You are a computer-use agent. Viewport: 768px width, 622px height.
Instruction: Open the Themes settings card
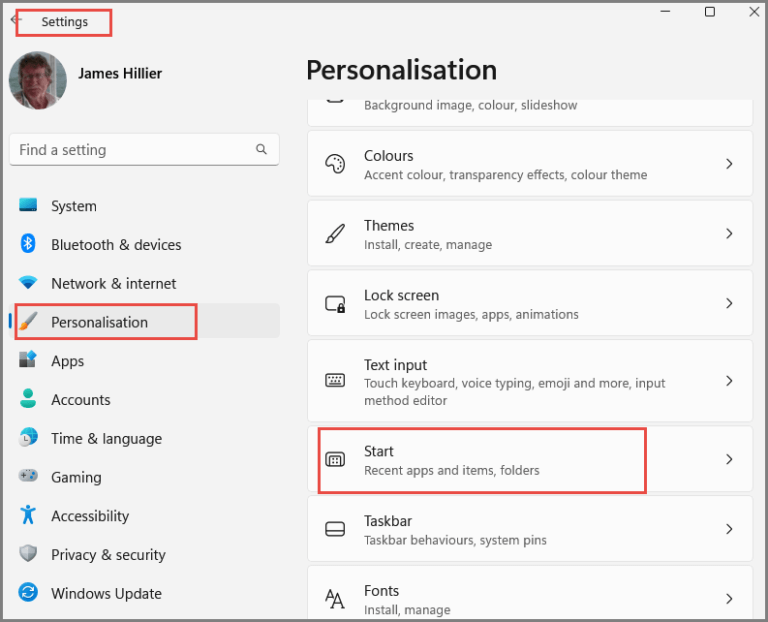click(x=530, y=234)
